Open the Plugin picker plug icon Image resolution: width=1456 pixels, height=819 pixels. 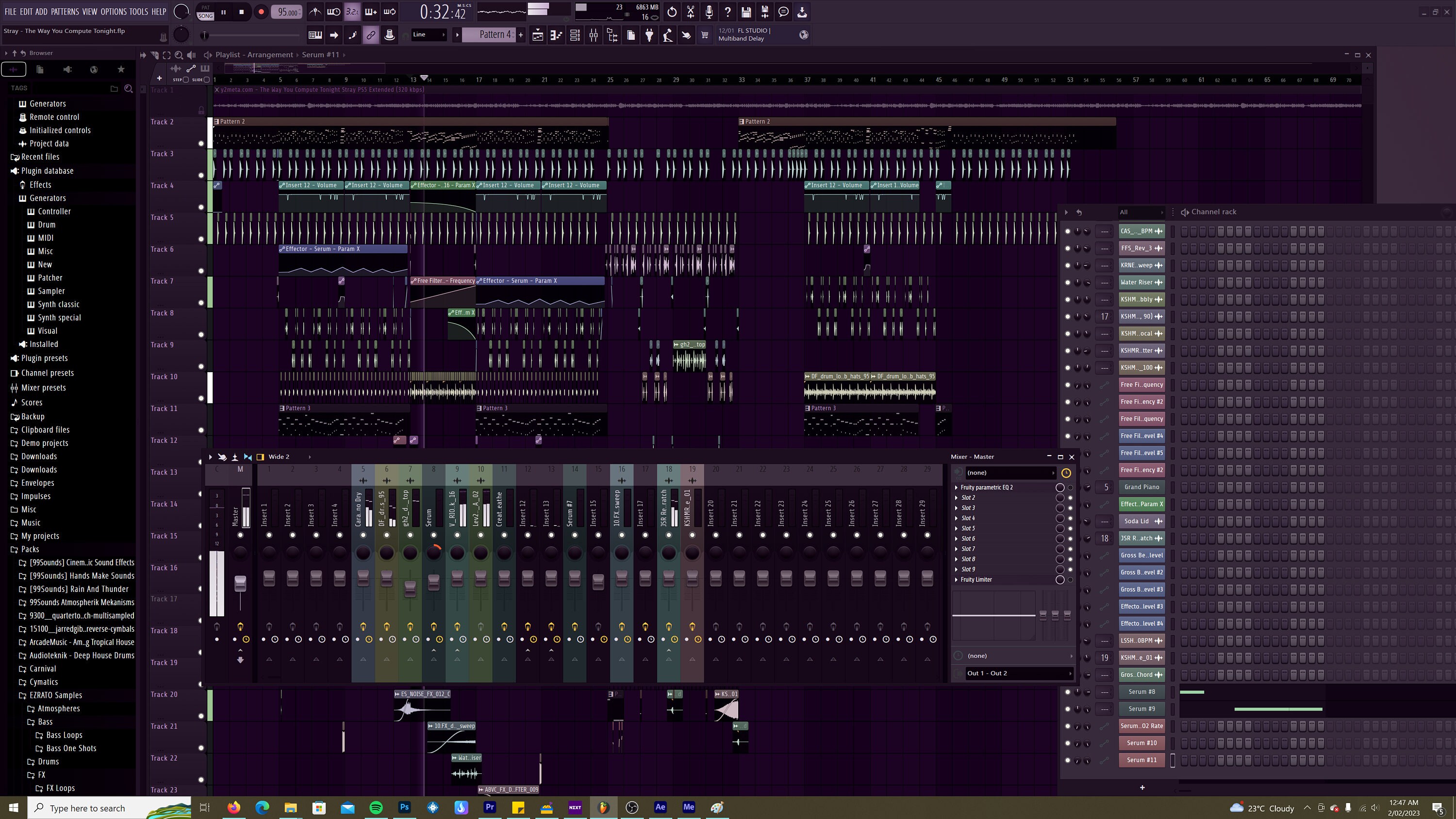[649, 35]
